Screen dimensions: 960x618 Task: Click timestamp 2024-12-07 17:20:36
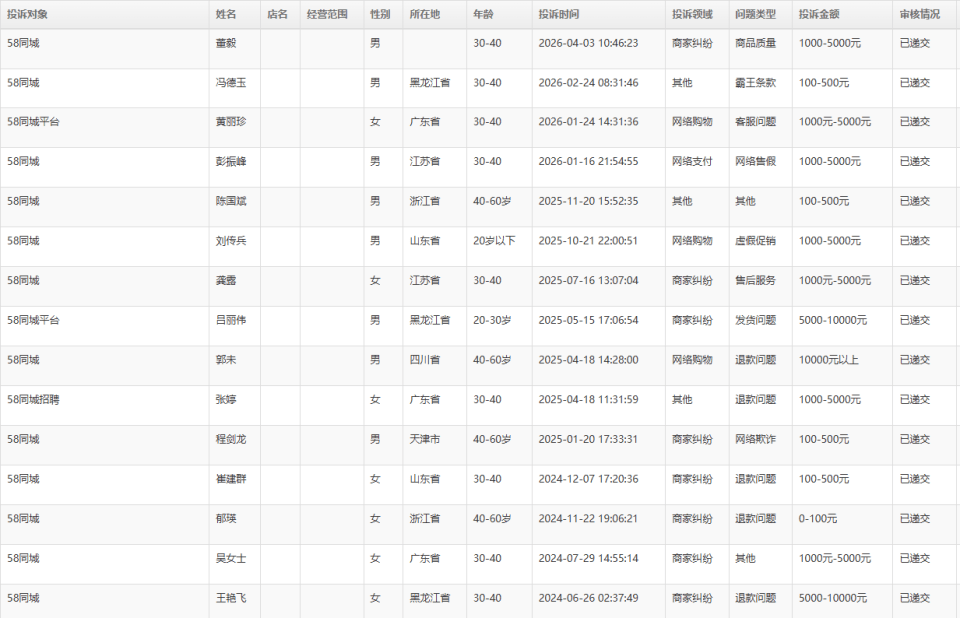(588, 479)
